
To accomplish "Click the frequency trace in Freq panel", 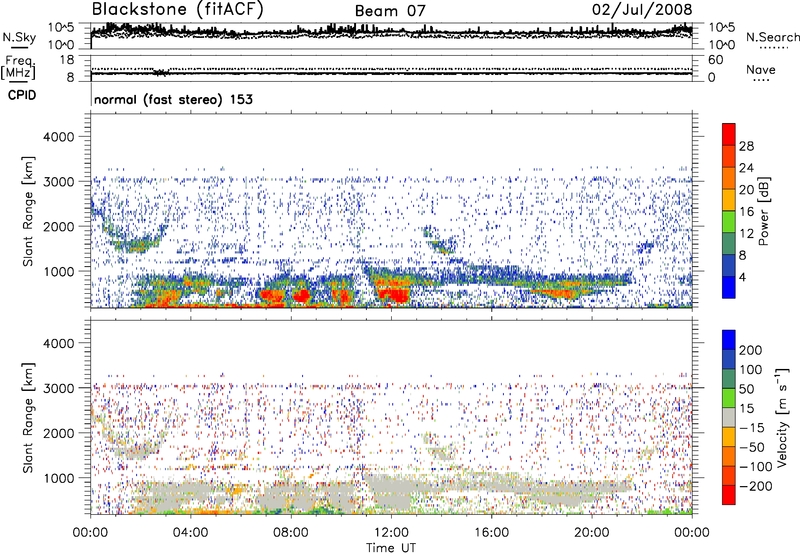I will pos(391,73).
